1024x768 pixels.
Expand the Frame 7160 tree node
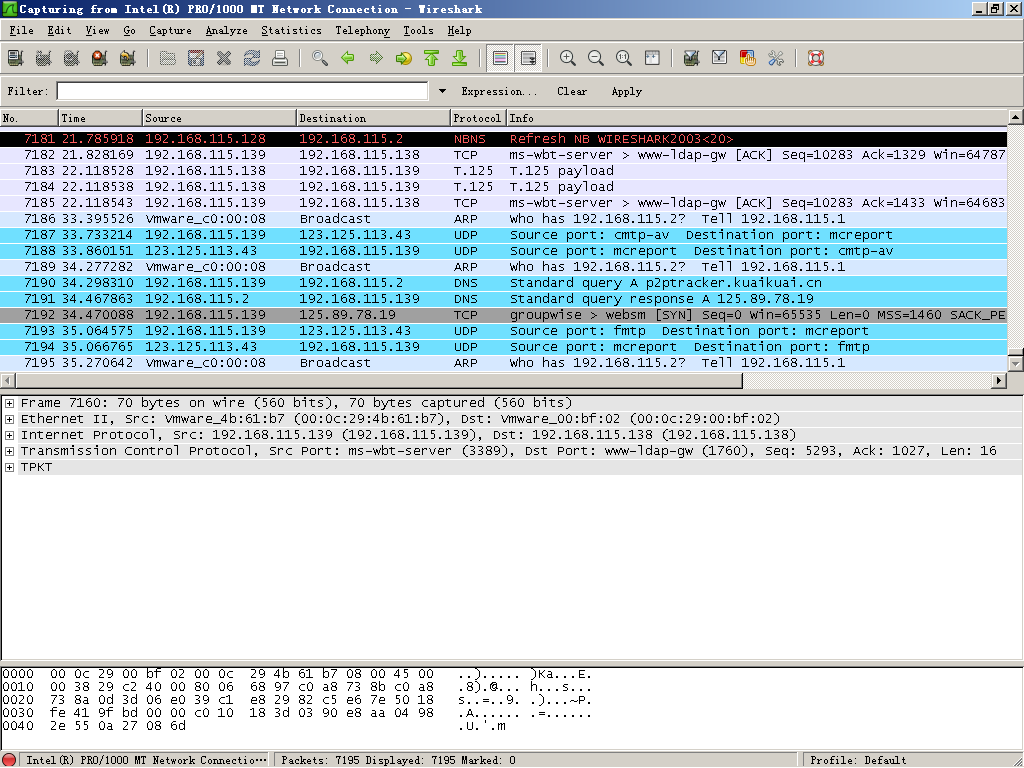(x=9, y=403)
